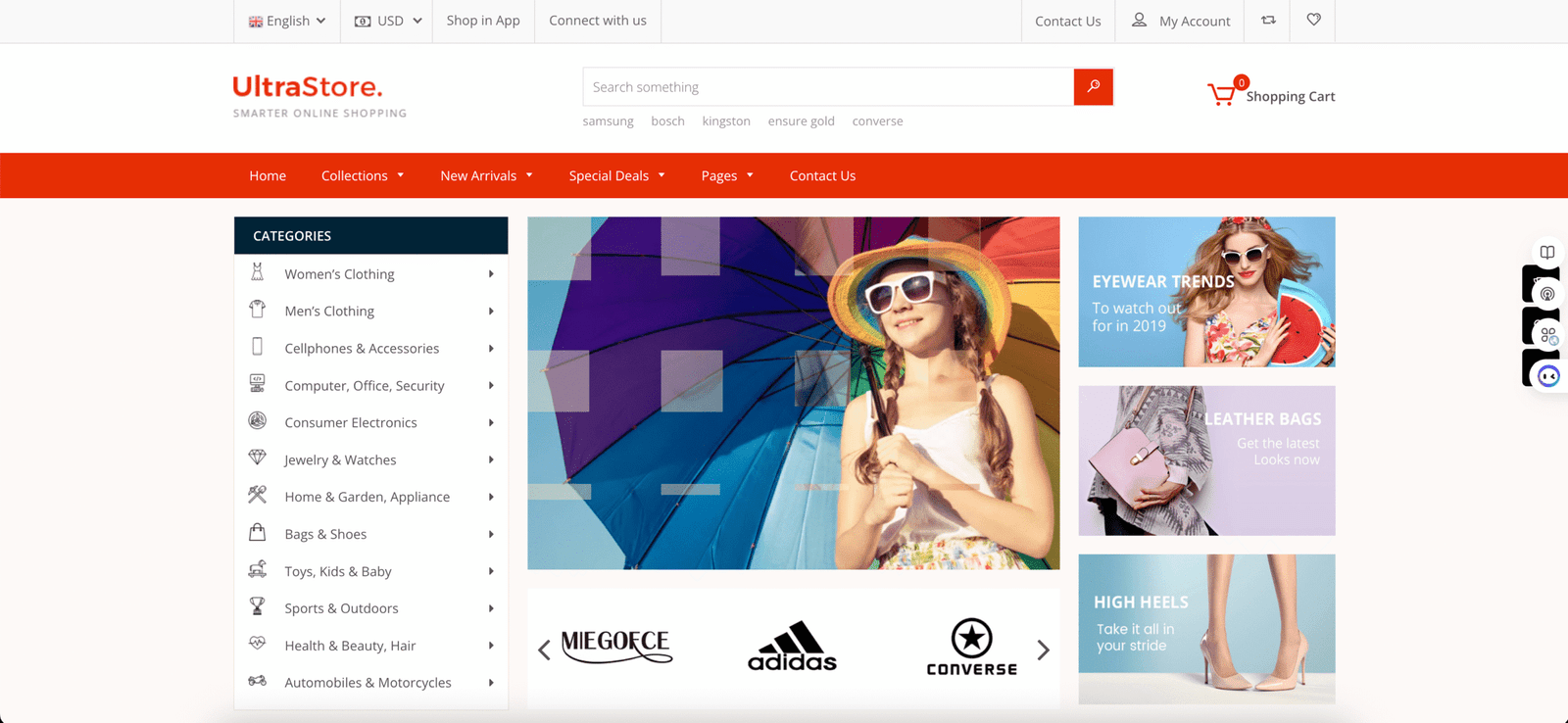Click the red search magnifier button
Screen dimensions: 1568x723
pos(1093,86)
